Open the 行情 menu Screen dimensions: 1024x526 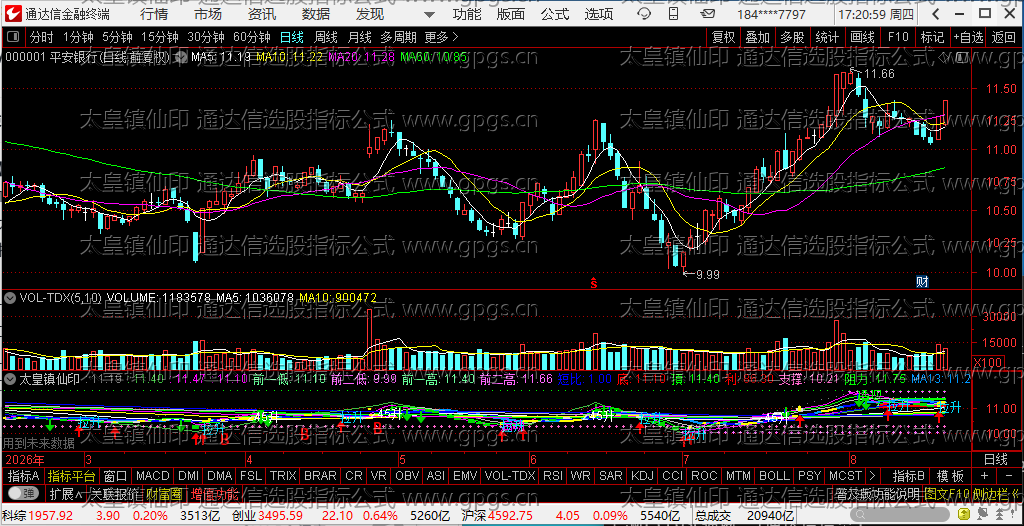[154, 14]
